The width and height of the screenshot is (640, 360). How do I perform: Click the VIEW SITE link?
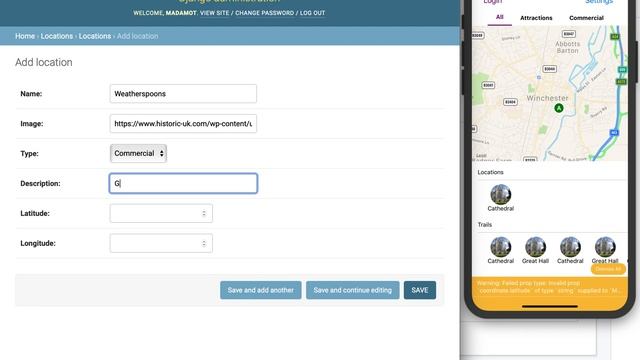coord(214,13)
